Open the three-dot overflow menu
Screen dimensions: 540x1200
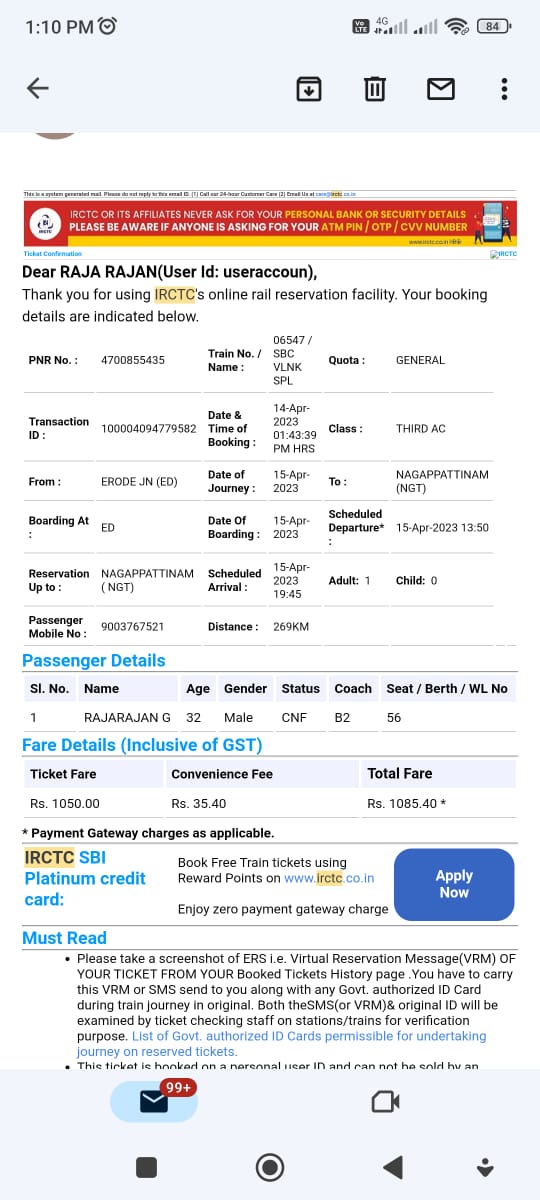tap(503, 89)
